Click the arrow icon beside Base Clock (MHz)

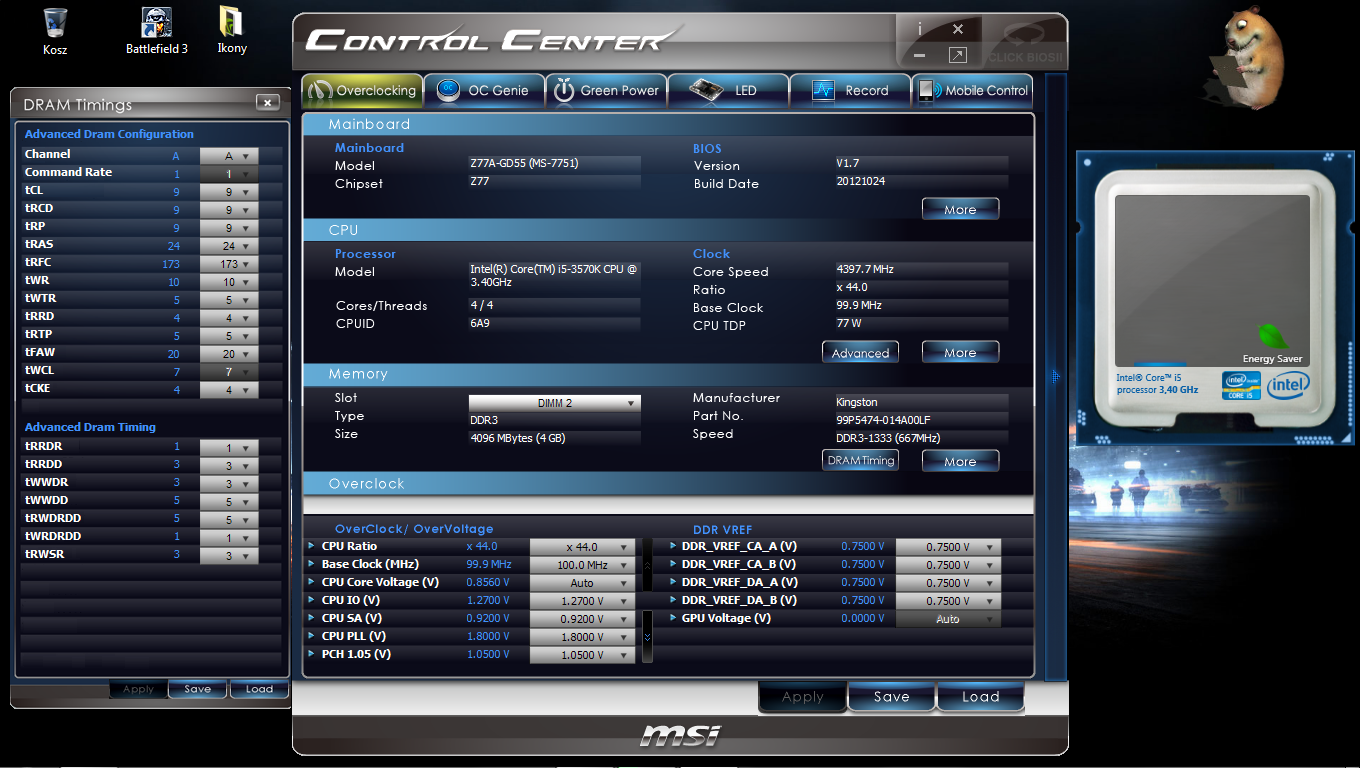coord(312,564)
